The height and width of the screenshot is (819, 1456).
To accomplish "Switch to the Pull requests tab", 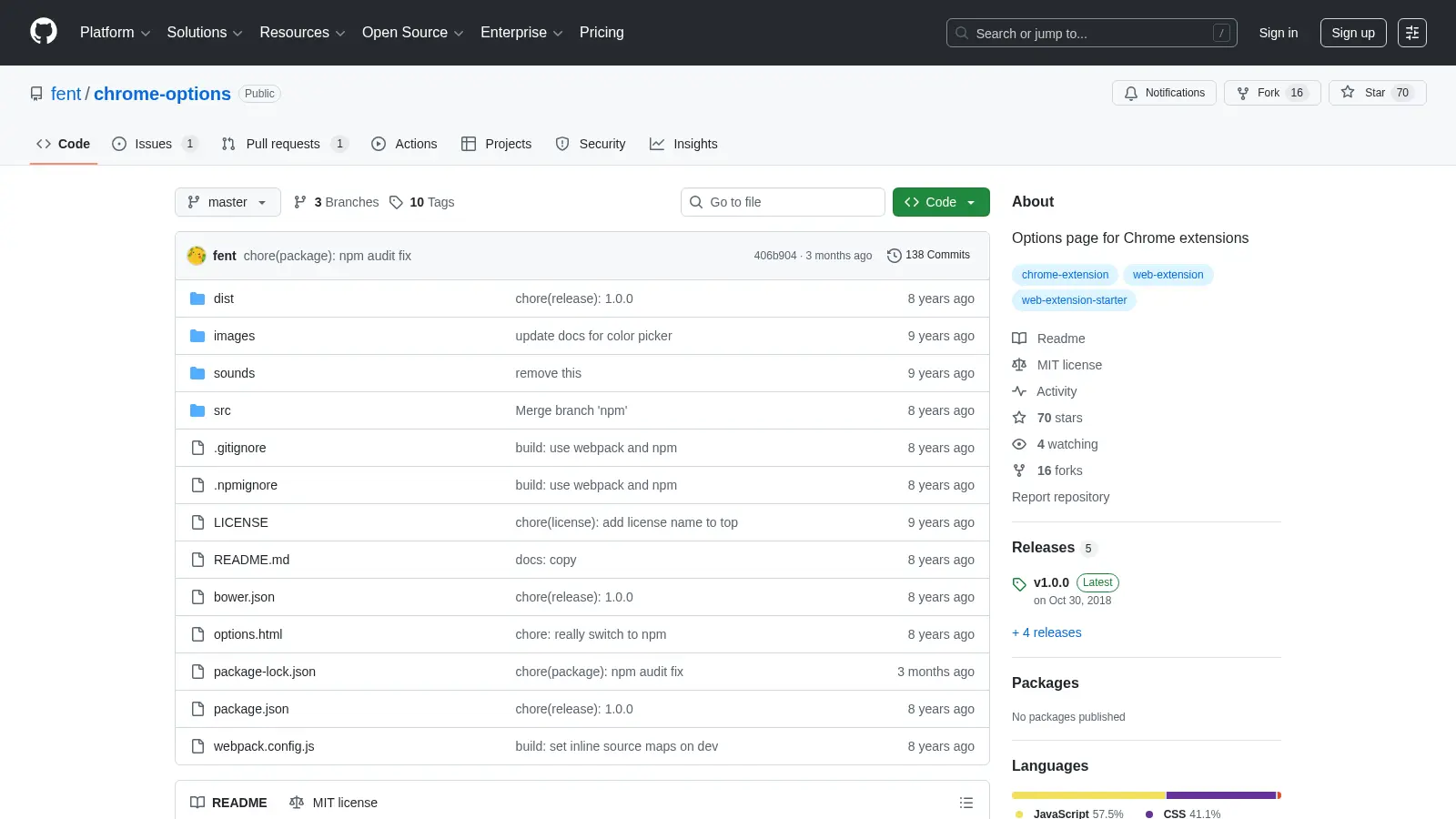I will [285, 144].
